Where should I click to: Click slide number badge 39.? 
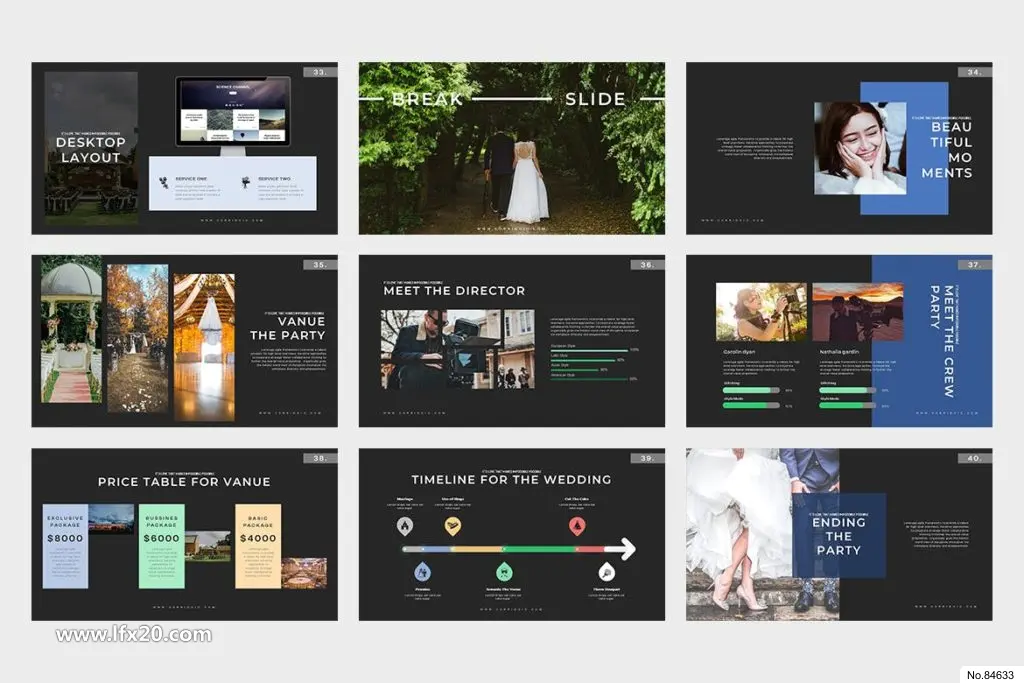(647, 458)
